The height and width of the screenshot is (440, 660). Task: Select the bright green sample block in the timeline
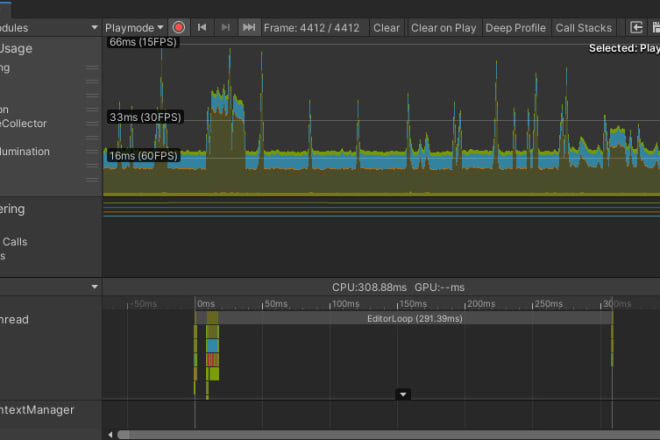pos(213,374)
